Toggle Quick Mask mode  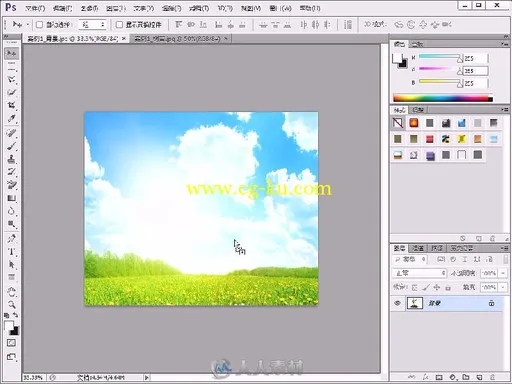(11, 343)
